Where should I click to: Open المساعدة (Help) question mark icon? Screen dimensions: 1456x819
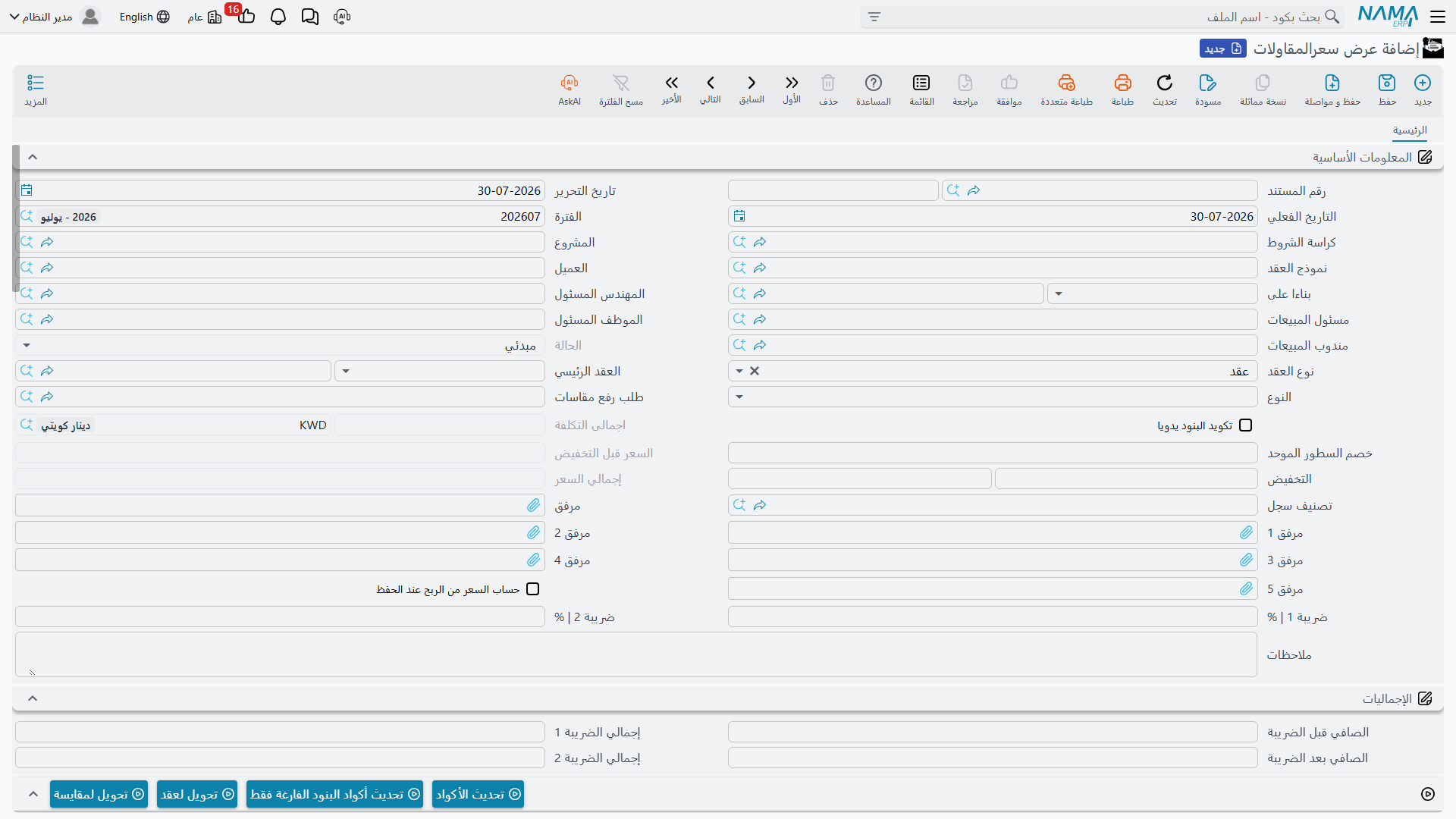874,83
